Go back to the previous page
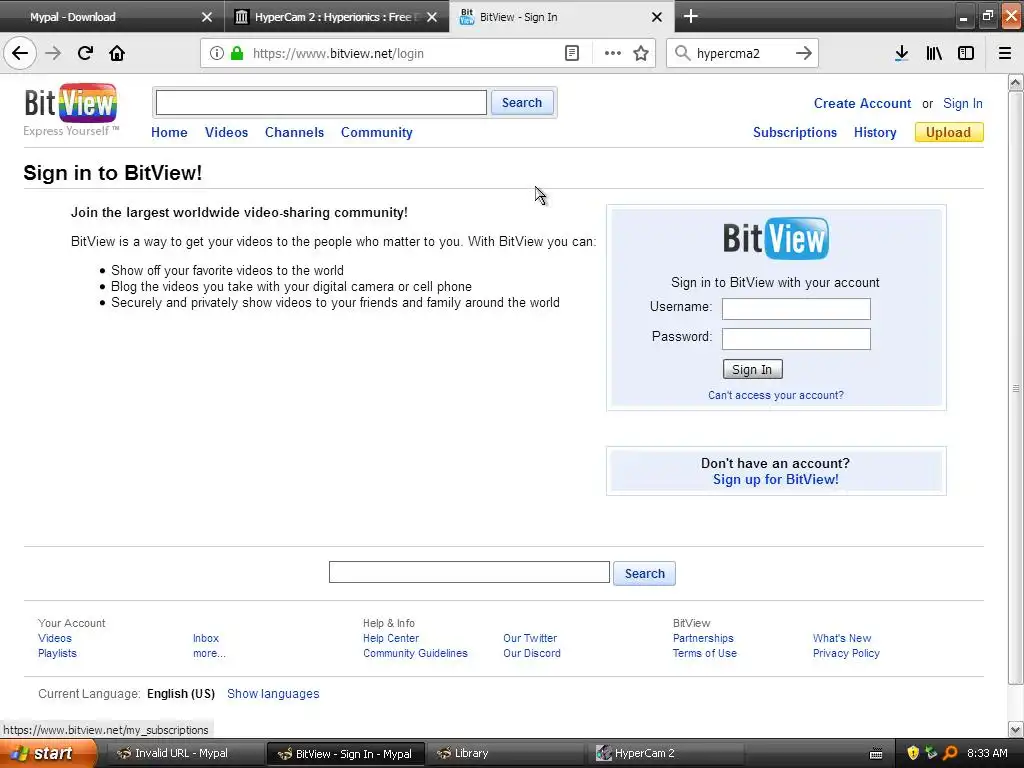 point(20,53)
